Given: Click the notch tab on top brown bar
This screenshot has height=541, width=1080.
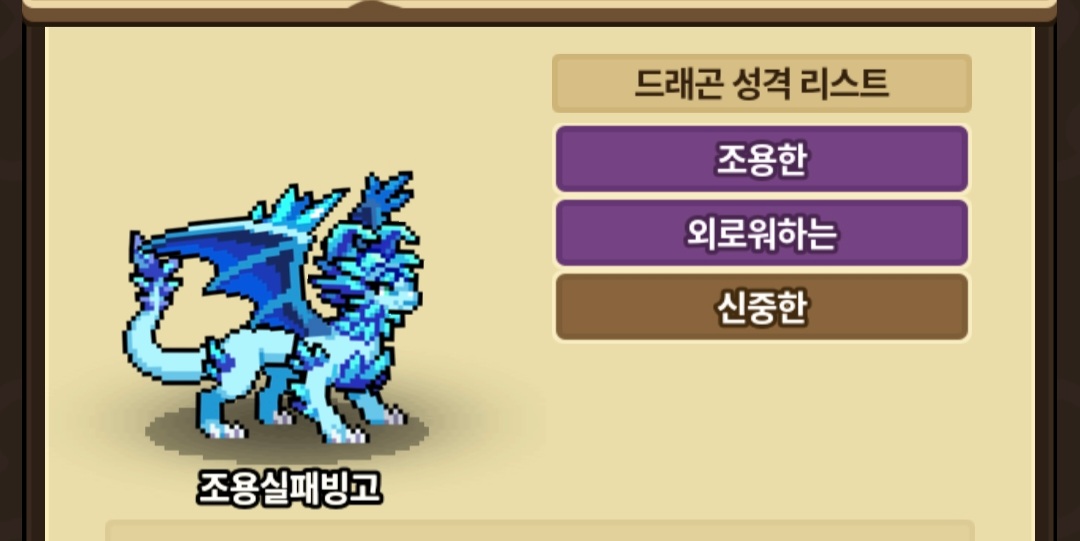Looking at the screenshot, I should point(376,5).
